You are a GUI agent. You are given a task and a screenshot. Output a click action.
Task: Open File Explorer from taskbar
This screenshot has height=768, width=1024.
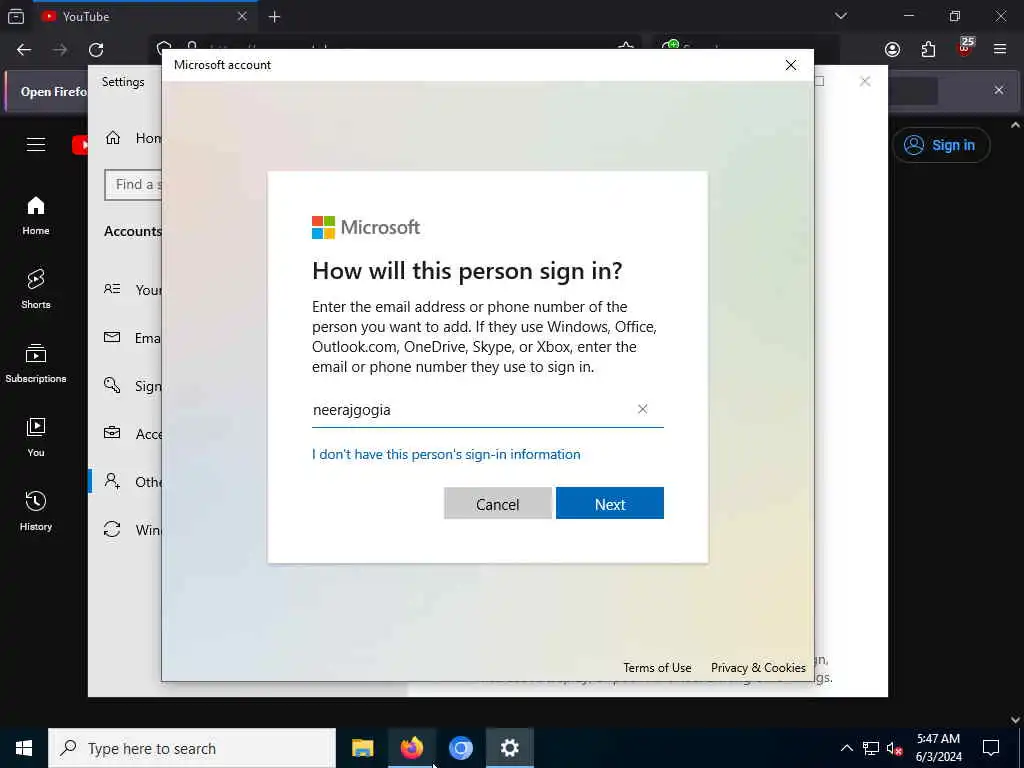coord(362,748)
